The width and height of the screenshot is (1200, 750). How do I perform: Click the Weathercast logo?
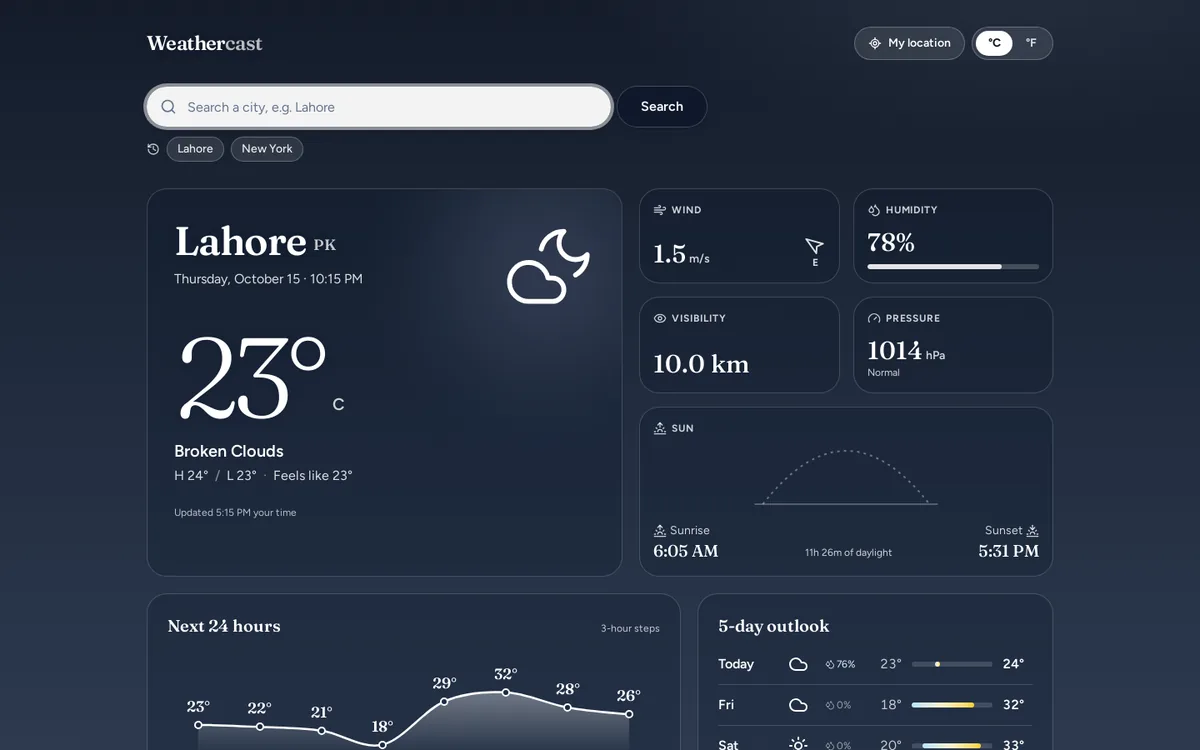point(204,43)
